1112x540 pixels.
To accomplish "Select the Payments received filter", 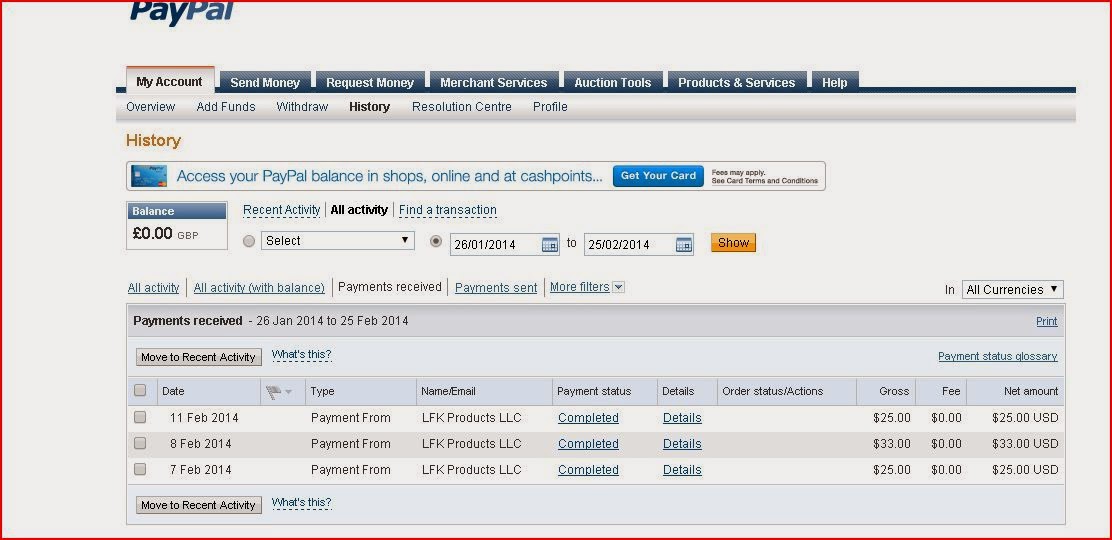I will [x=389, y=287].
